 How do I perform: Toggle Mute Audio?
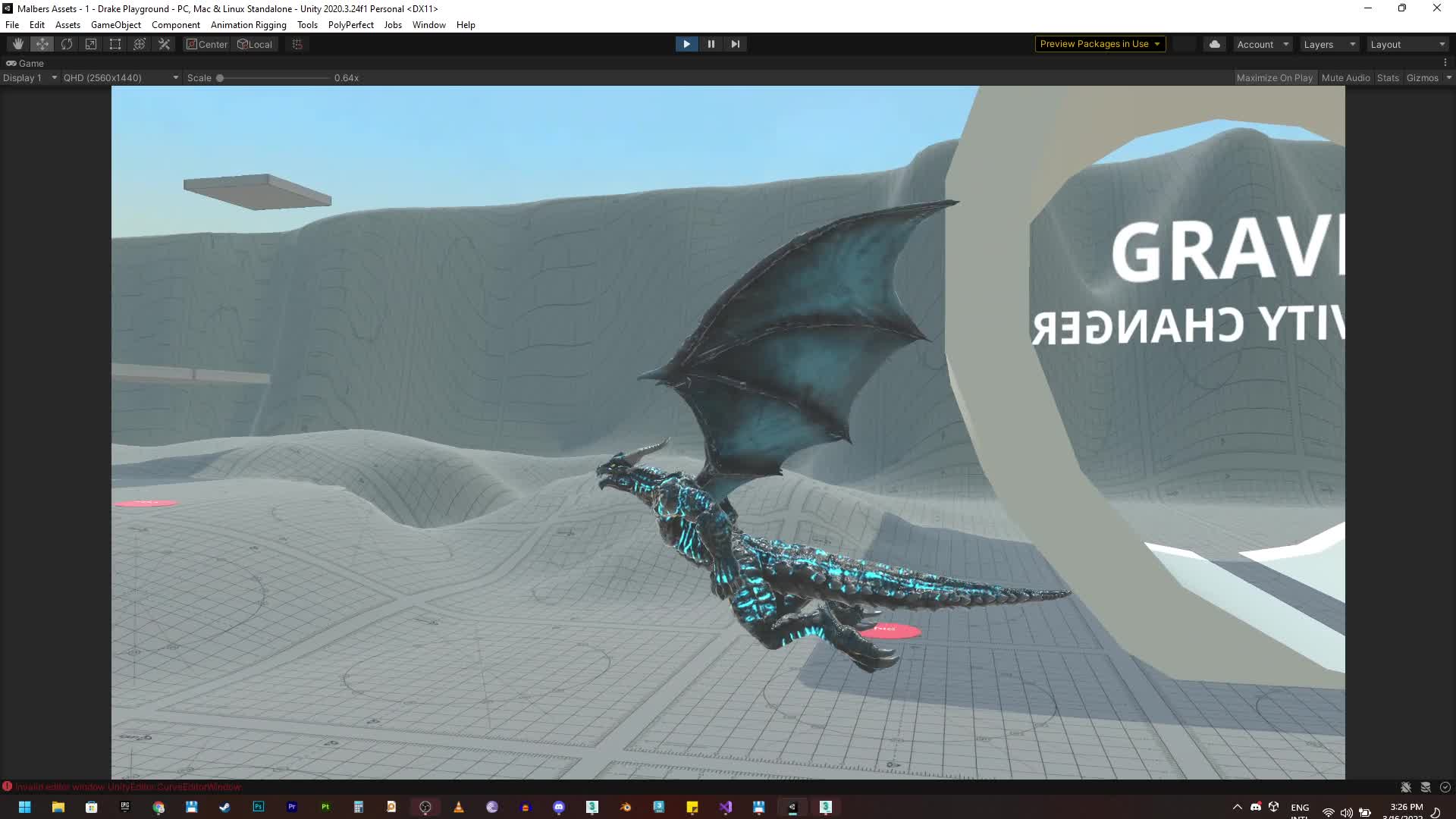click(x=1345, y=77)
